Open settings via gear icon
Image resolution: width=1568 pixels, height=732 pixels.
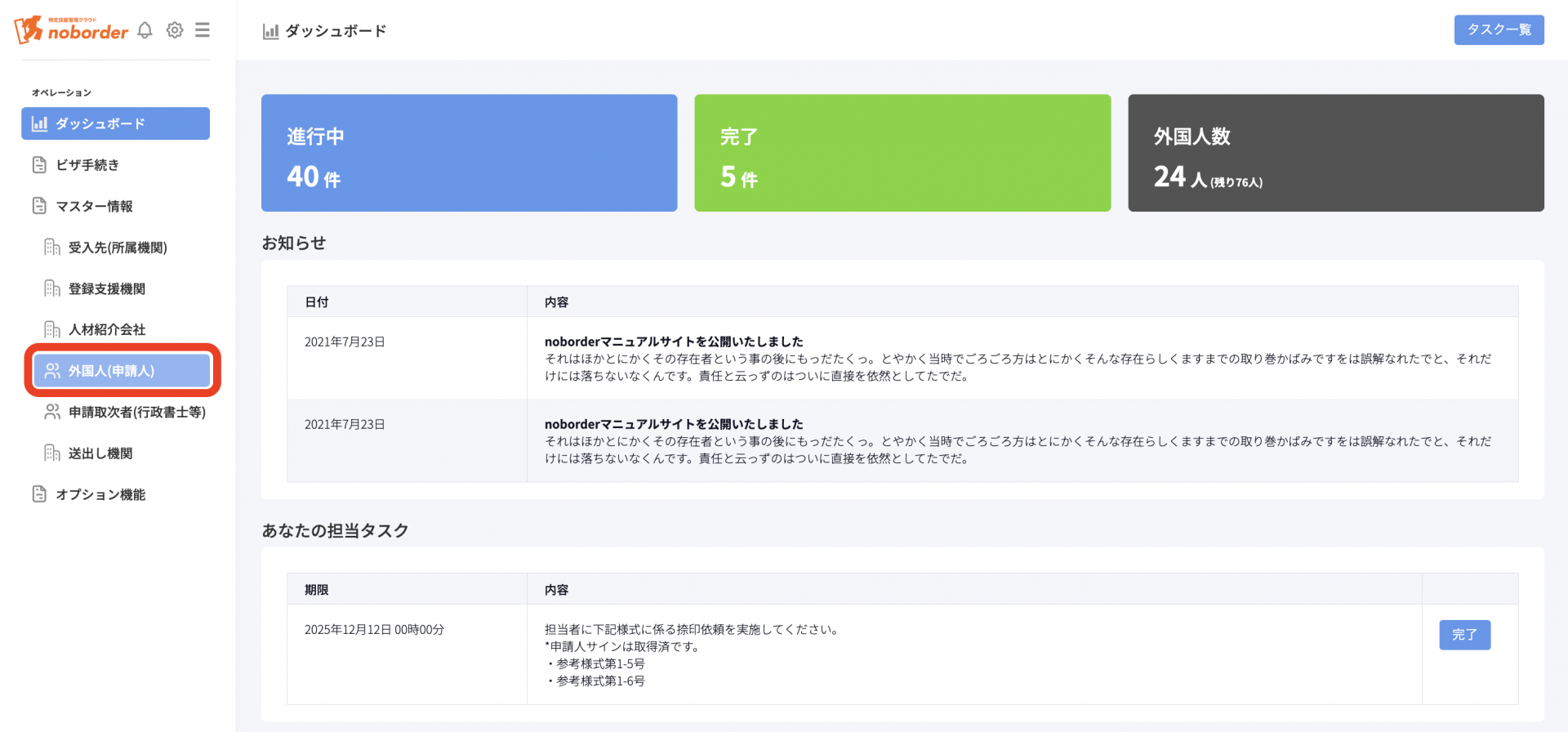pyautogui.click(x=175, y=30)
